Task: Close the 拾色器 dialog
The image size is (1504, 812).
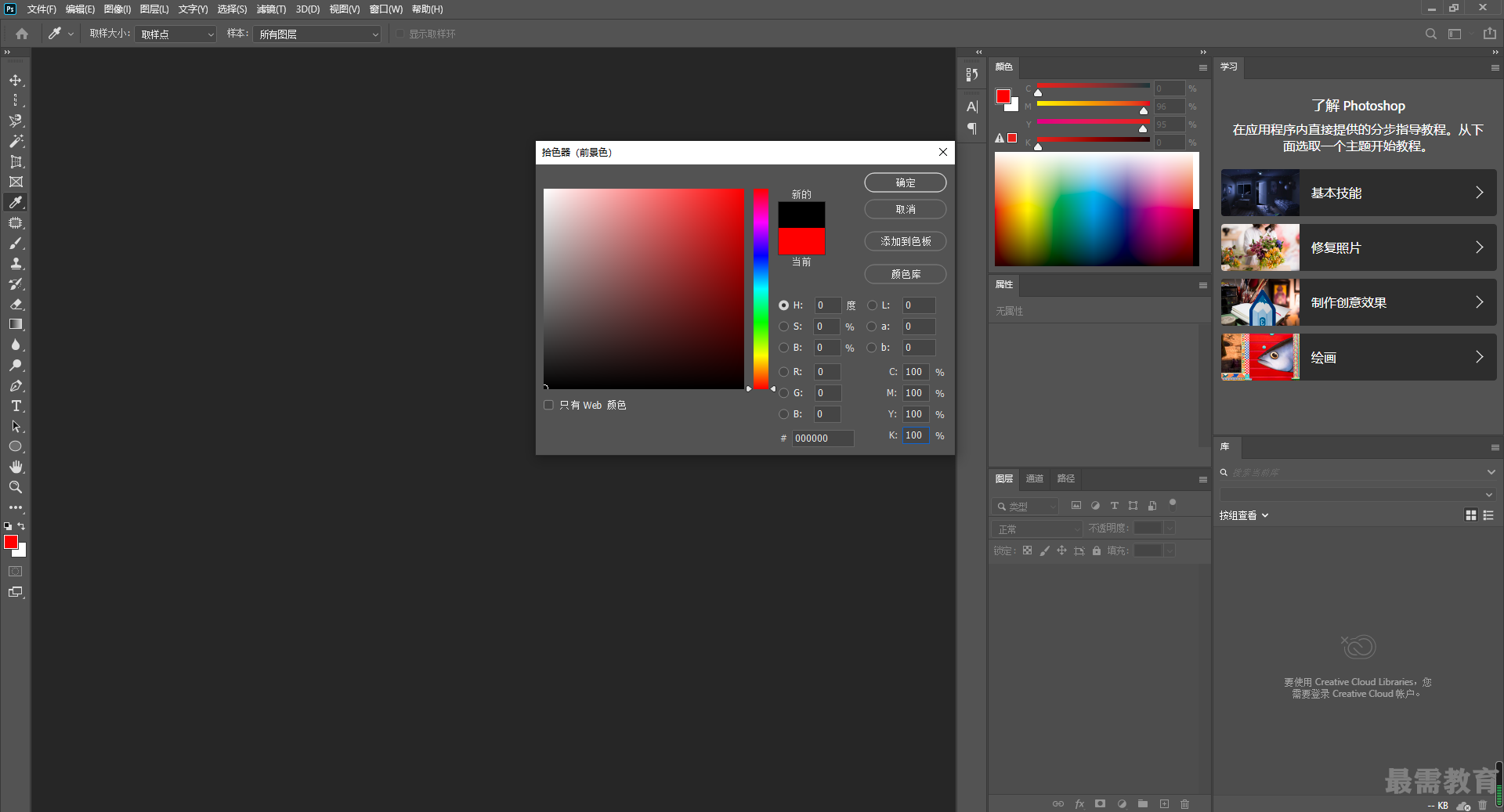Action: click(943, 152)
